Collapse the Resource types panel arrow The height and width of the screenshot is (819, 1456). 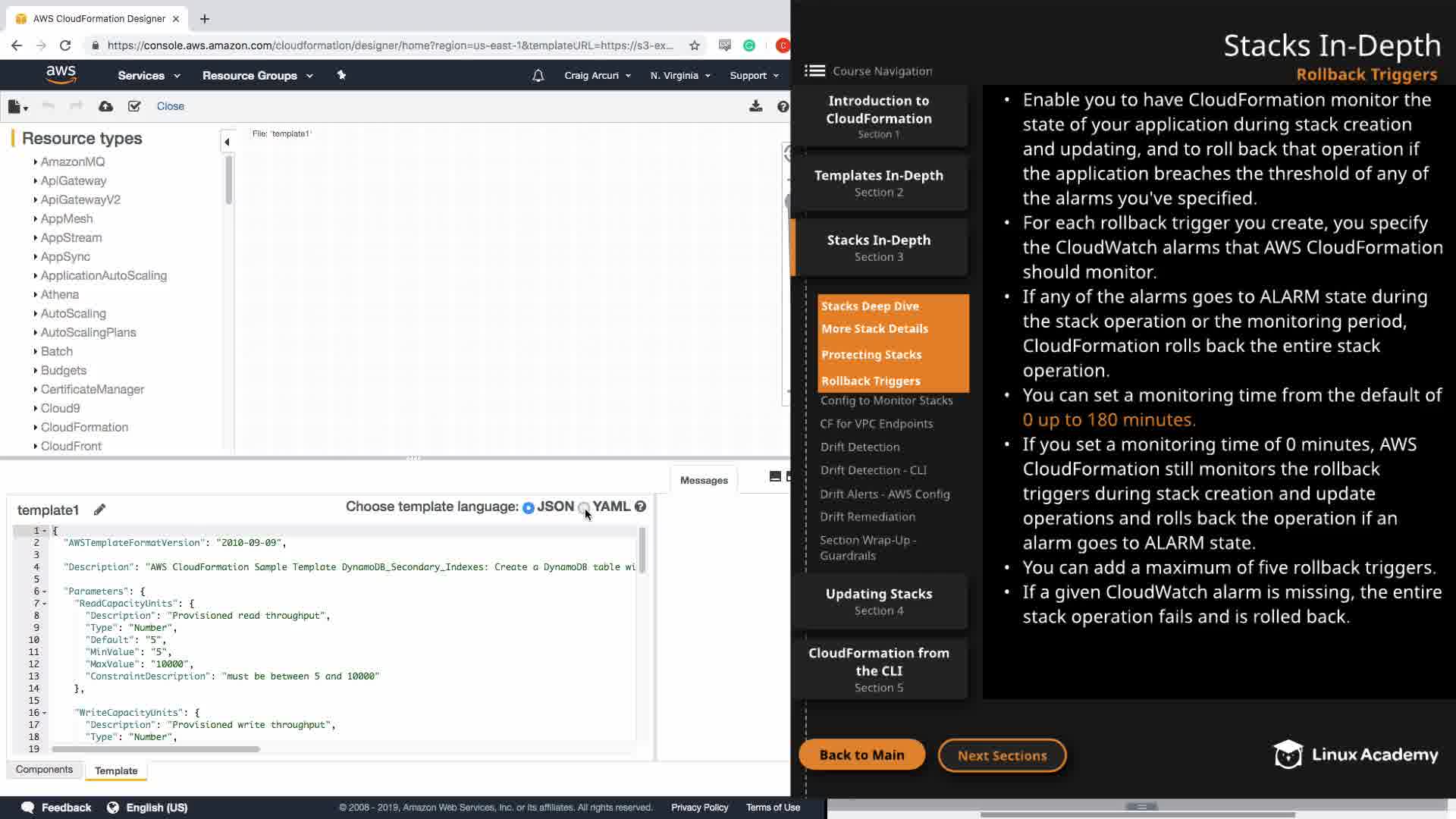227,142
